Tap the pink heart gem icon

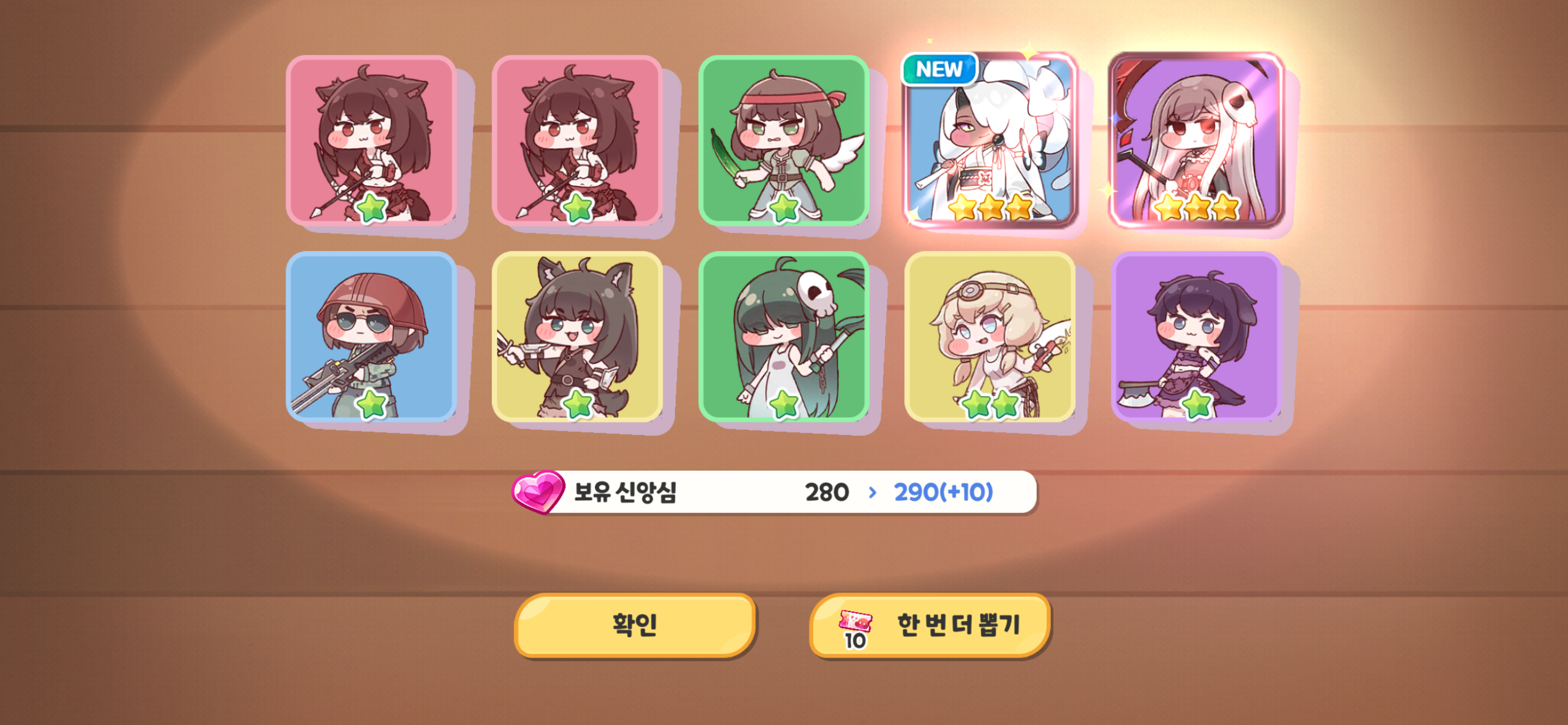pyautogui.click(x=538, y=492)
